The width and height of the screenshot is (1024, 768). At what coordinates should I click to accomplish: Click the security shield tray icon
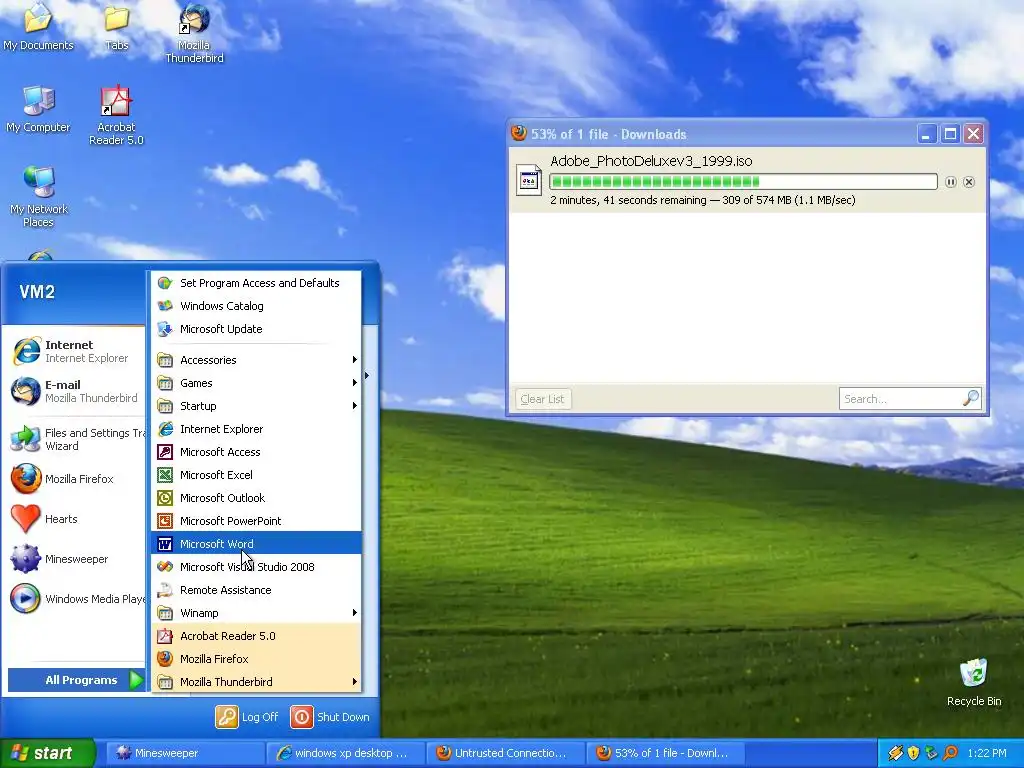(x=913, y=753)
